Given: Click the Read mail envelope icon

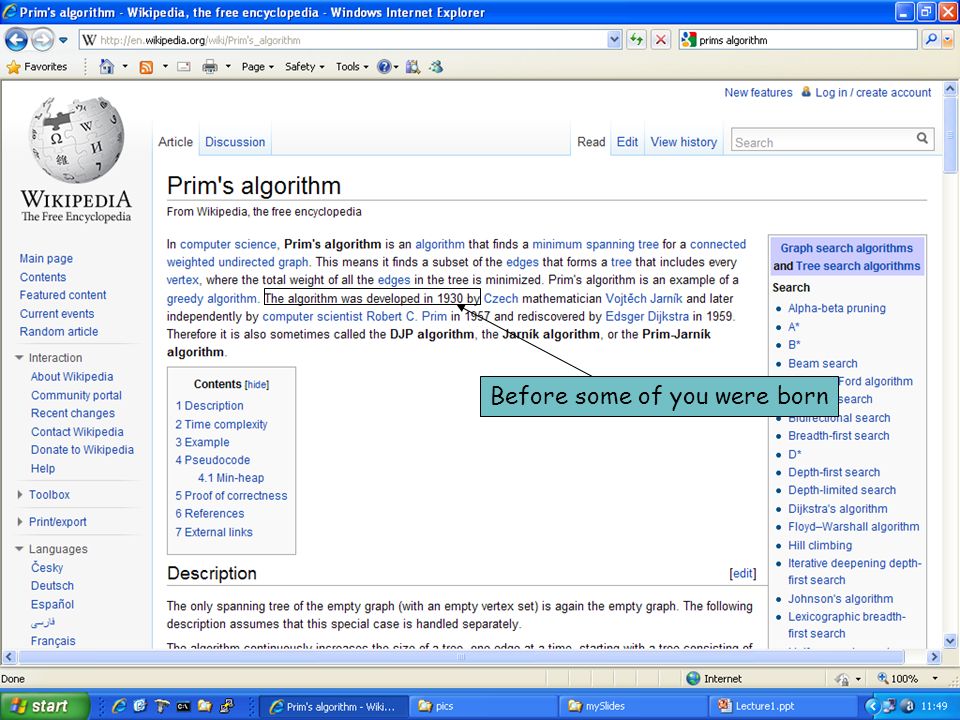Looking at the screenshot, I should click(x=184, y=66).
